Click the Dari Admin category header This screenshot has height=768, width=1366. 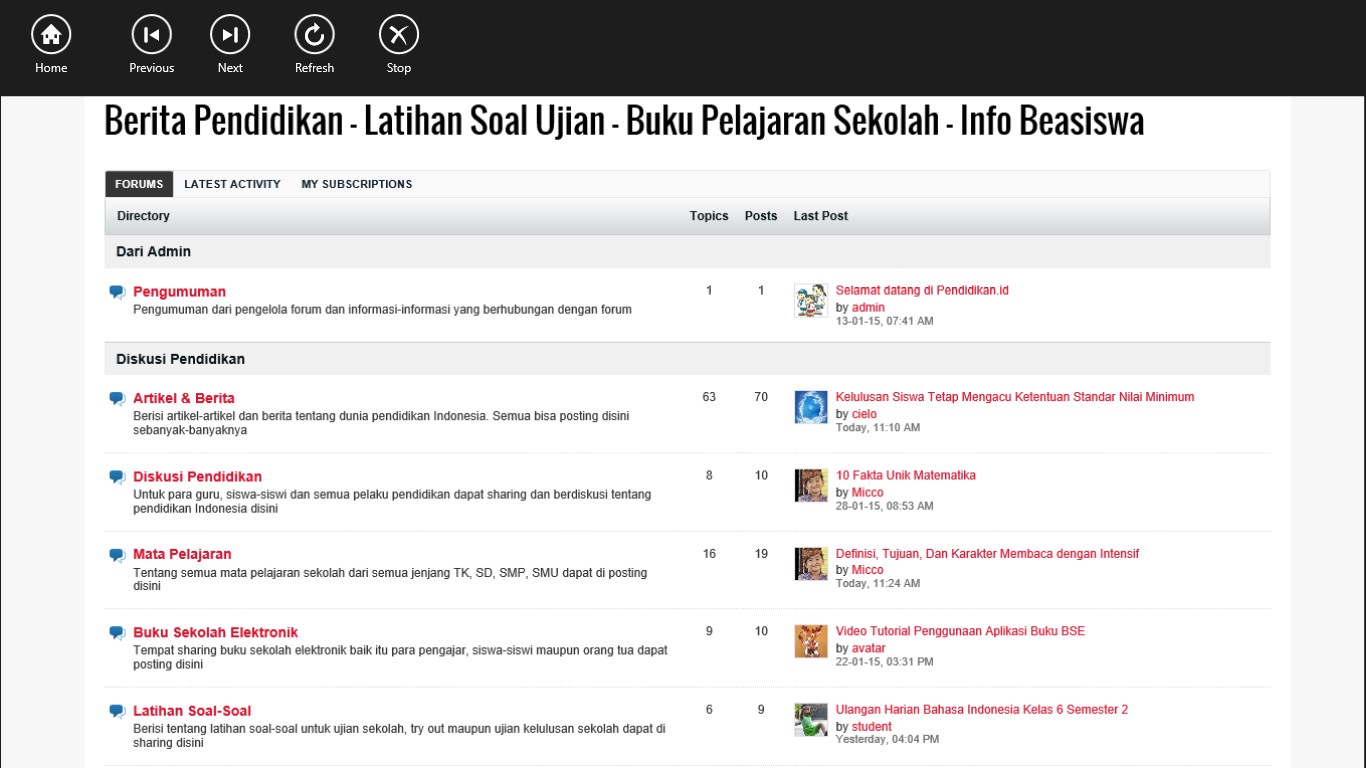pos(153,251)
